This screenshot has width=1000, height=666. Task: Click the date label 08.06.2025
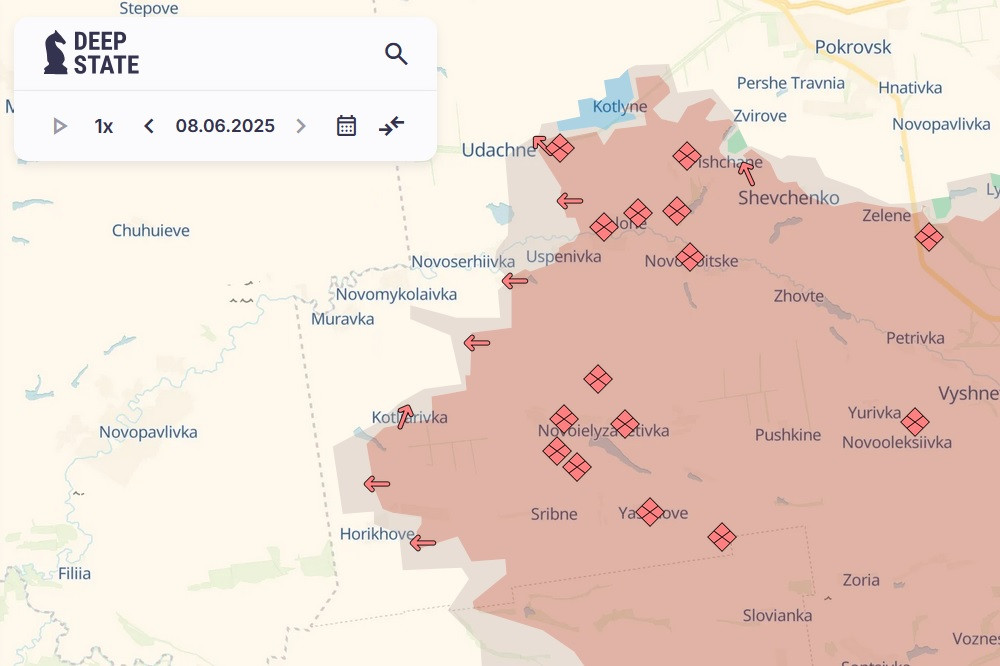coord(224,125)
